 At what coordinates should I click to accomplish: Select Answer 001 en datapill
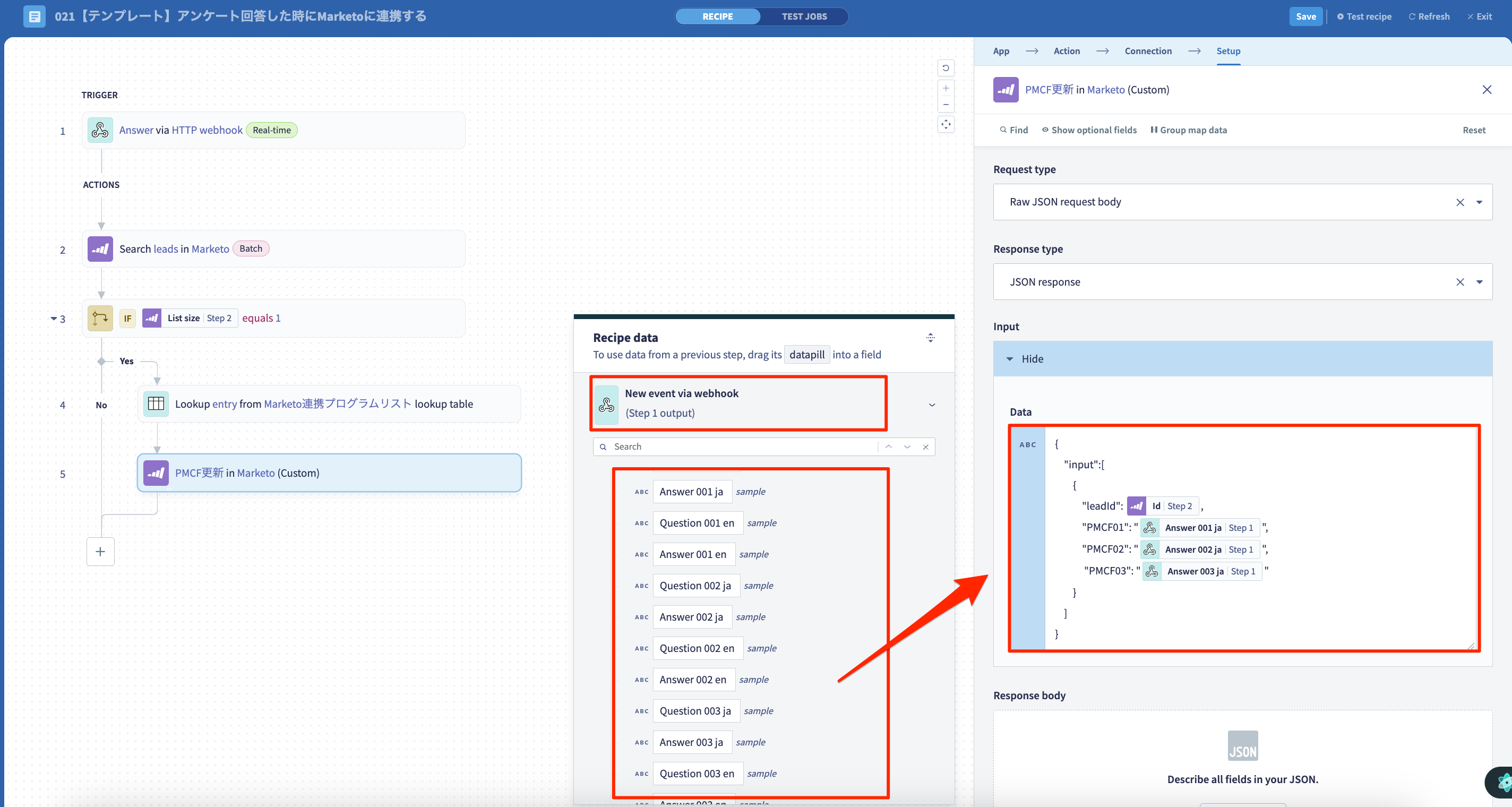coord(693,554)
